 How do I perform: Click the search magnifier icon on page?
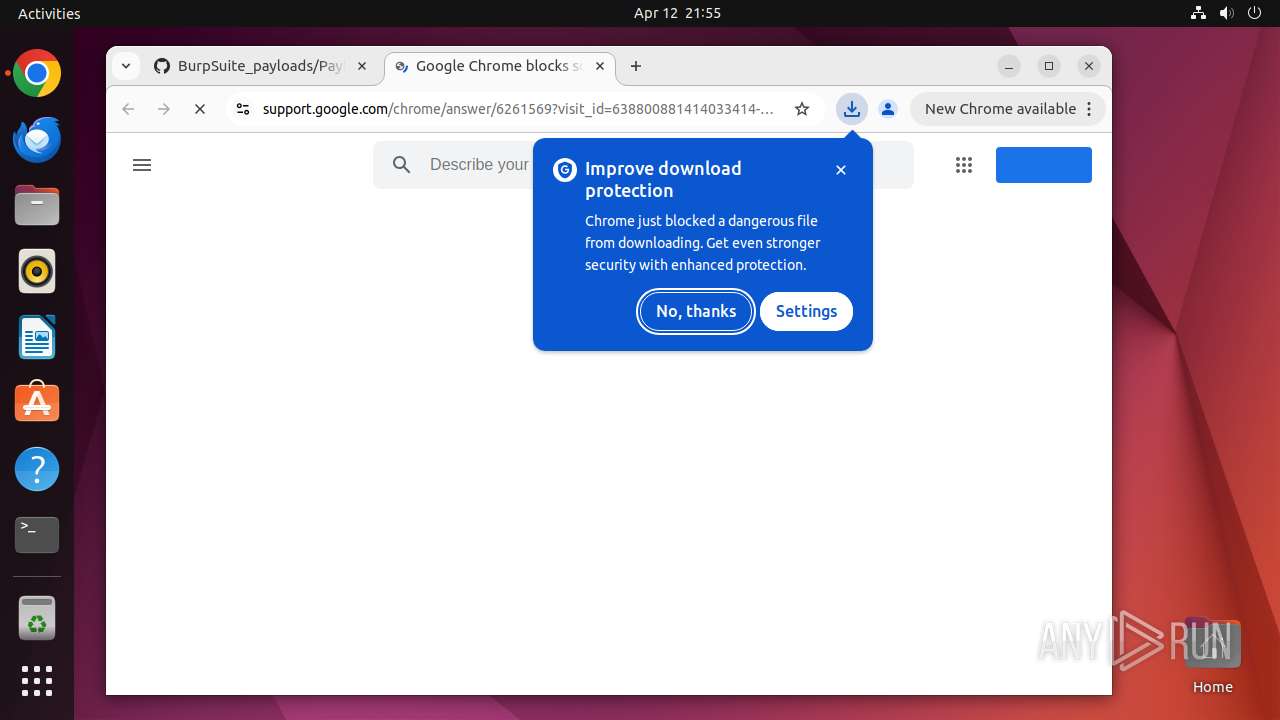click(x=402, y=165)
